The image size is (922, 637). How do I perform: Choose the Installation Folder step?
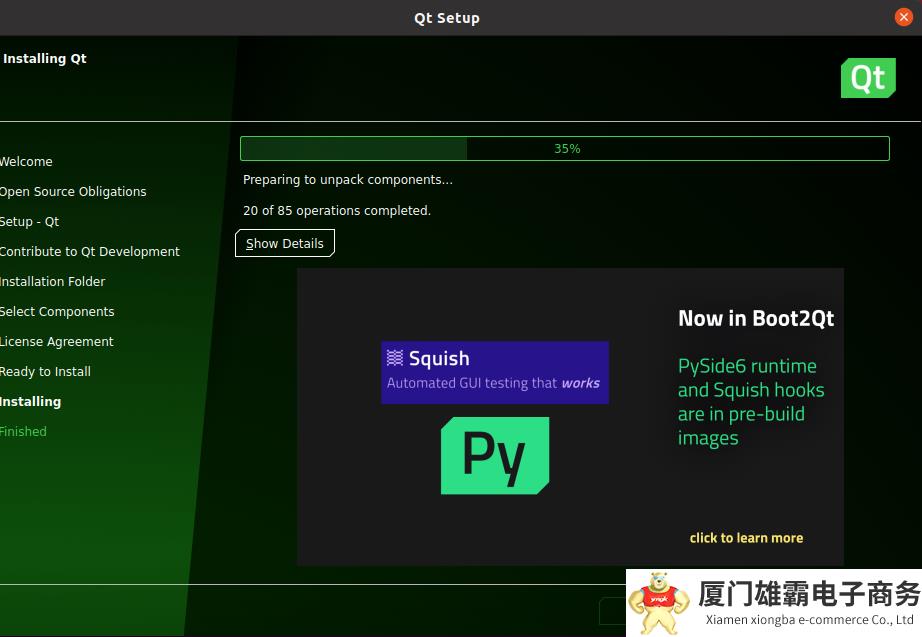click(x=52, y=282)
